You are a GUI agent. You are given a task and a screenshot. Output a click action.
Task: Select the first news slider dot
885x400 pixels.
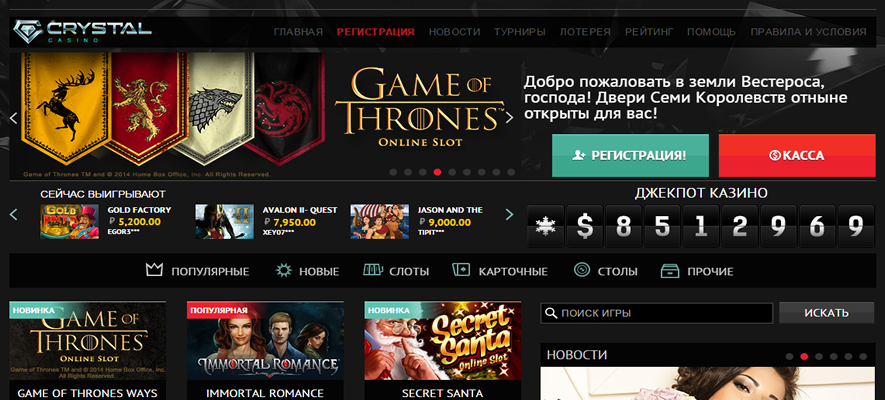click(x=790, y=357)
